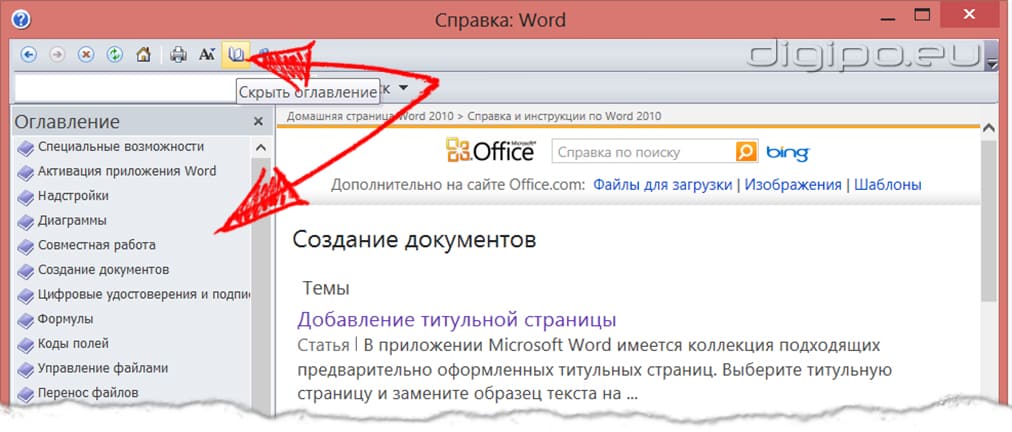The height and width of the screenshot is (432, 1012).
Task: Follow Справка и инструкции по Word 2010 breadcrumb
Action: coord(564,117)
